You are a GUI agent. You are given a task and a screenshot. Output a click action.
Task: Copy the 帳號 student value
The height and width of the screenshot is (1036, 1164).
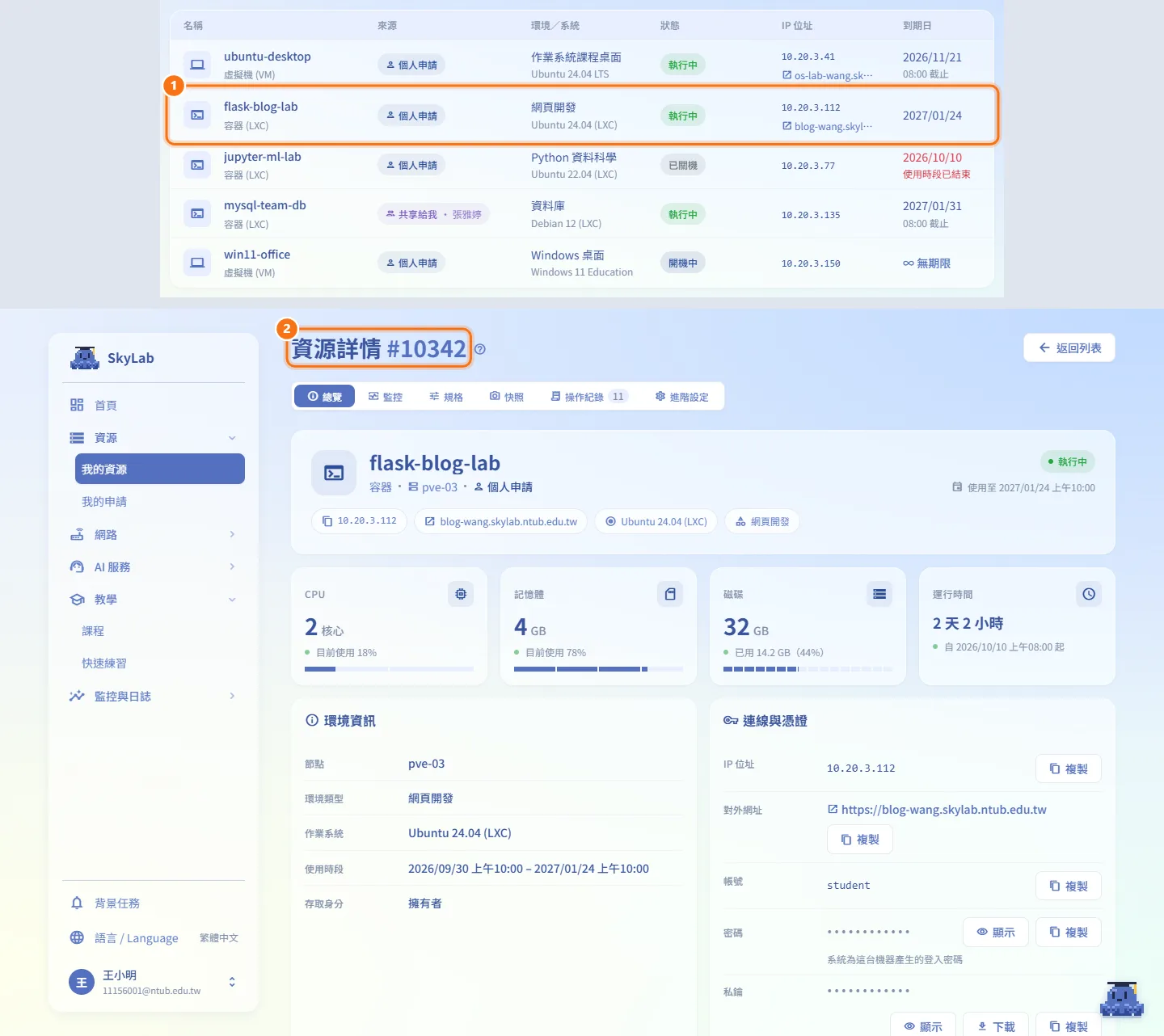point(1069,886)
